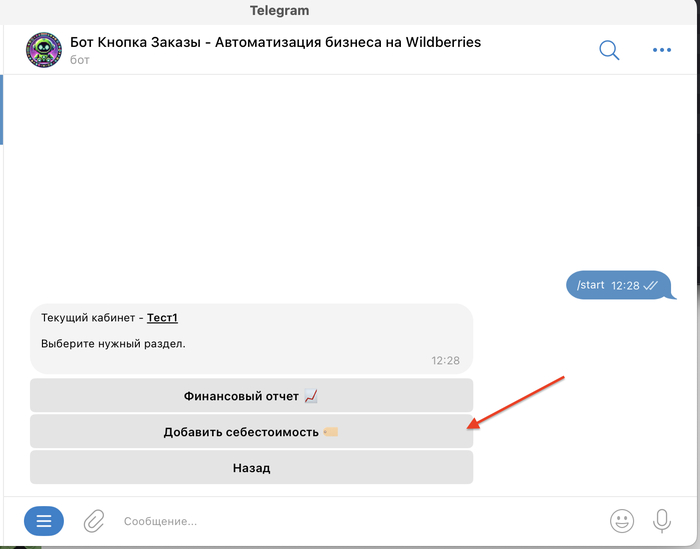This screenshot has width=700, height=549.
Task: Click the Выберите нужный раздел. text
Action: pyautogui.click(x=113, y=344)
